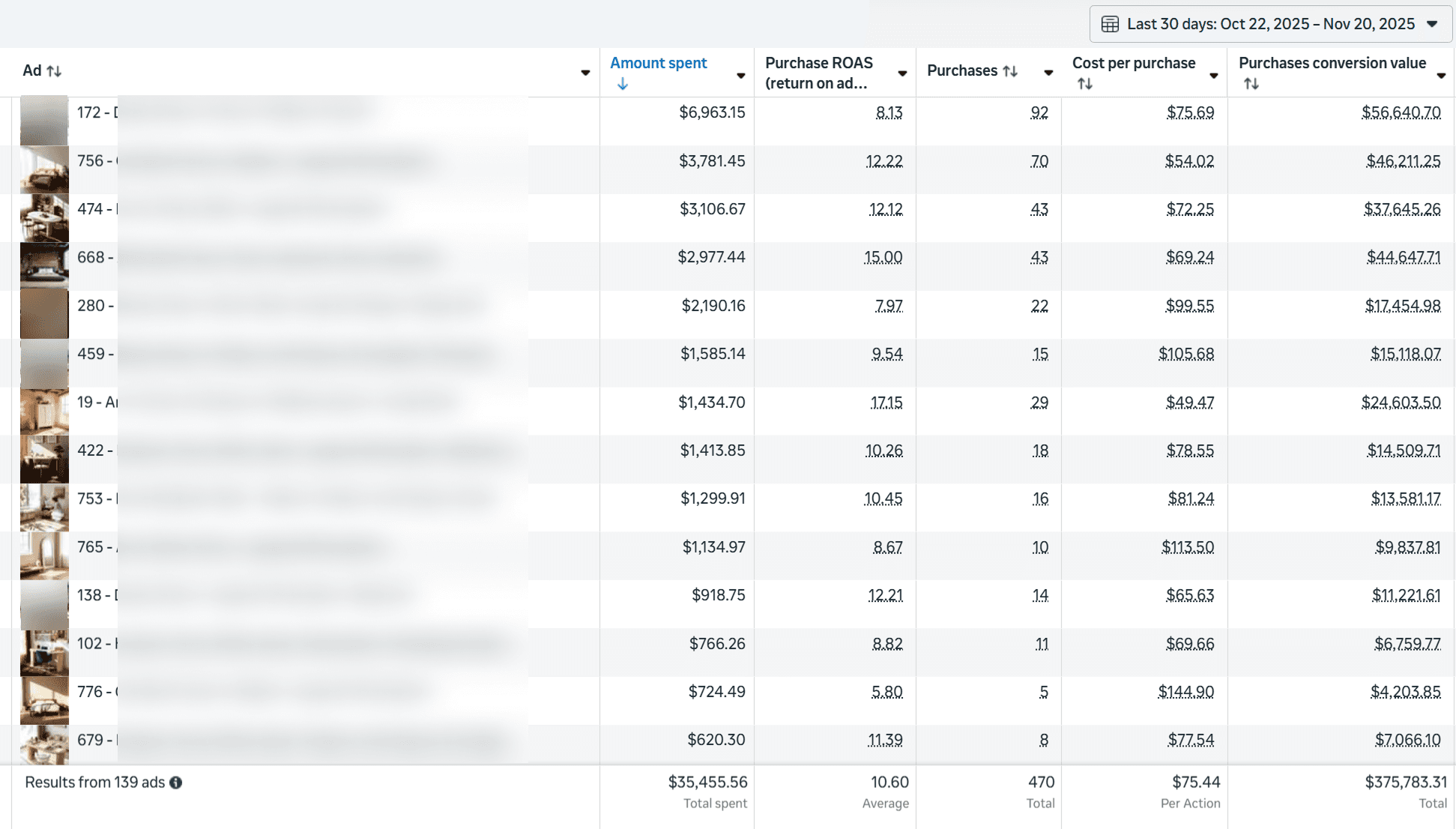This screenshot has height=829, width=1456.
Task: Click the thumbnail for ad 172
Action: tap(43, 120)
